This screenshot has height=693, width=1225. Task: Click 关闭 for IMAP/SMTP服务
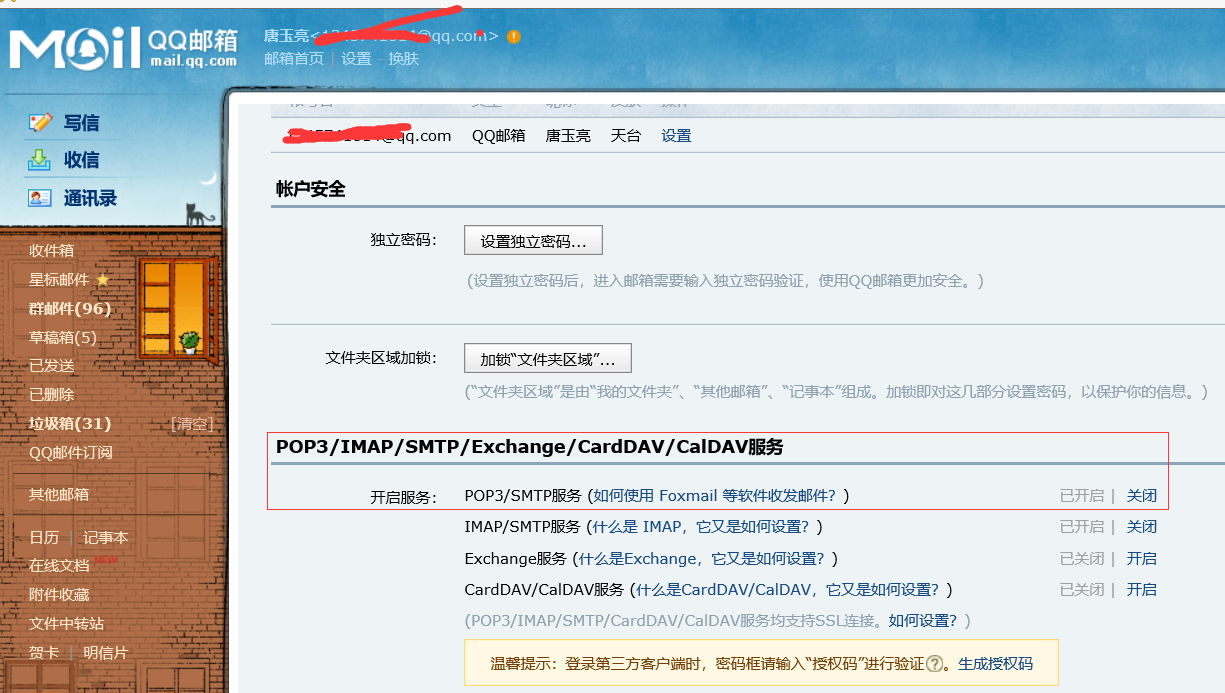pos(1142,527)
